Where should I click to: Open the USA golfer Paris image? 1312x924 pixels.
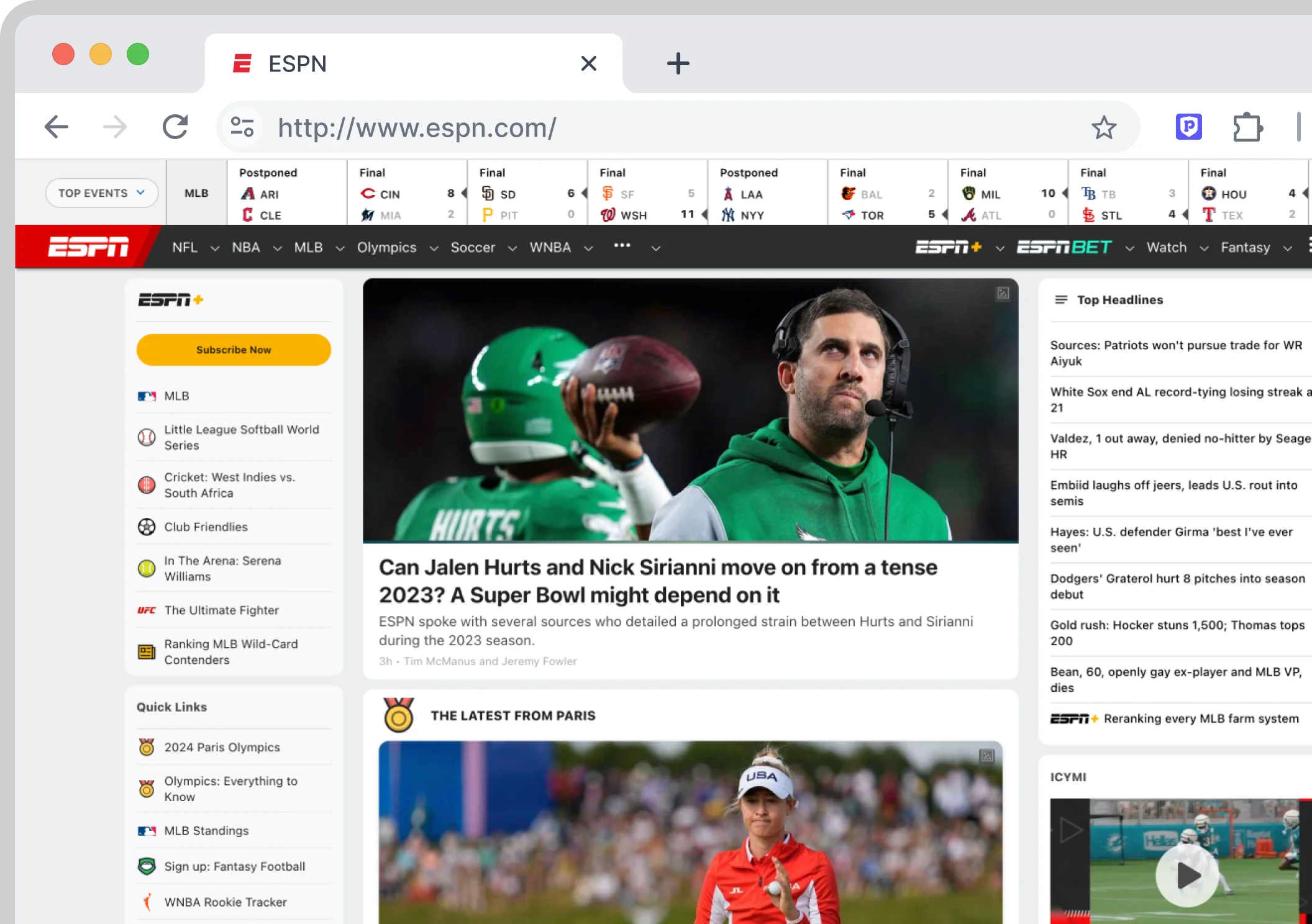coord(690,832)
